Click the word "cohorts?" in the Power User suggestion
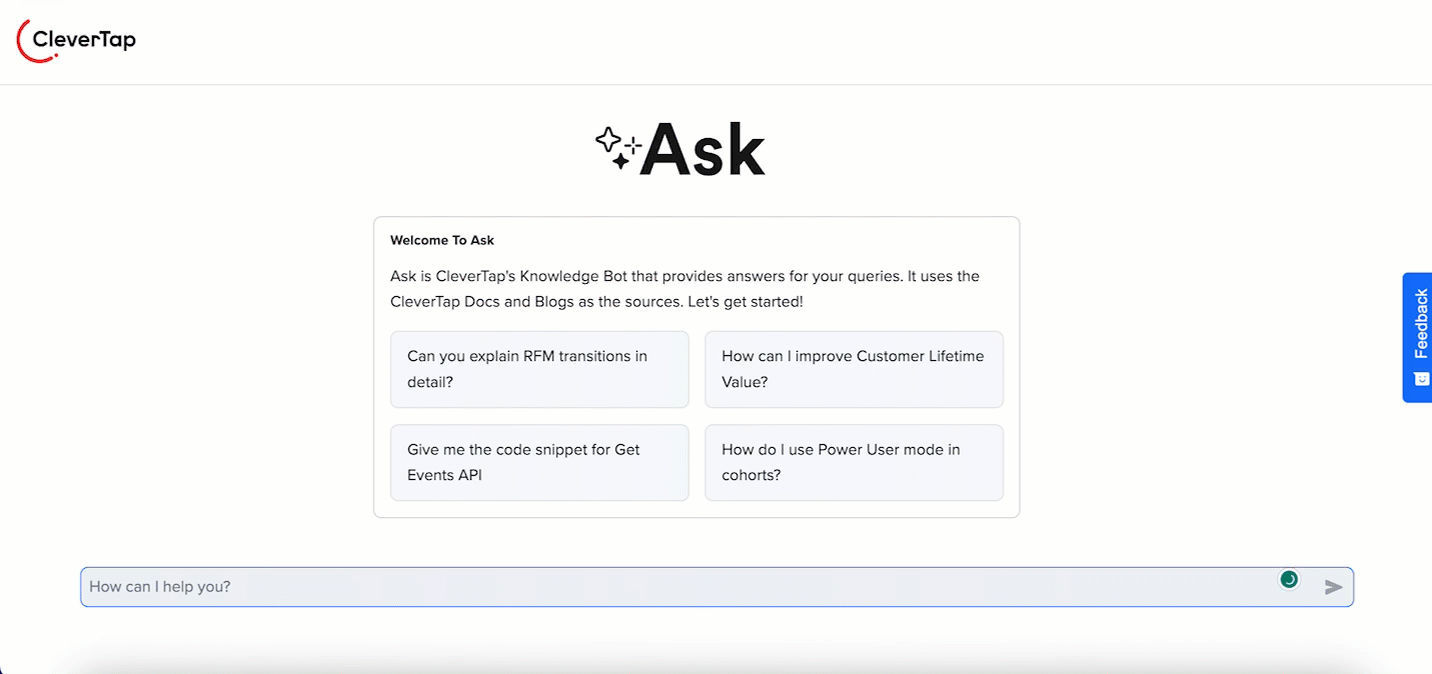The height and width of the screenshot is (674, 1432). coord(751,475)
